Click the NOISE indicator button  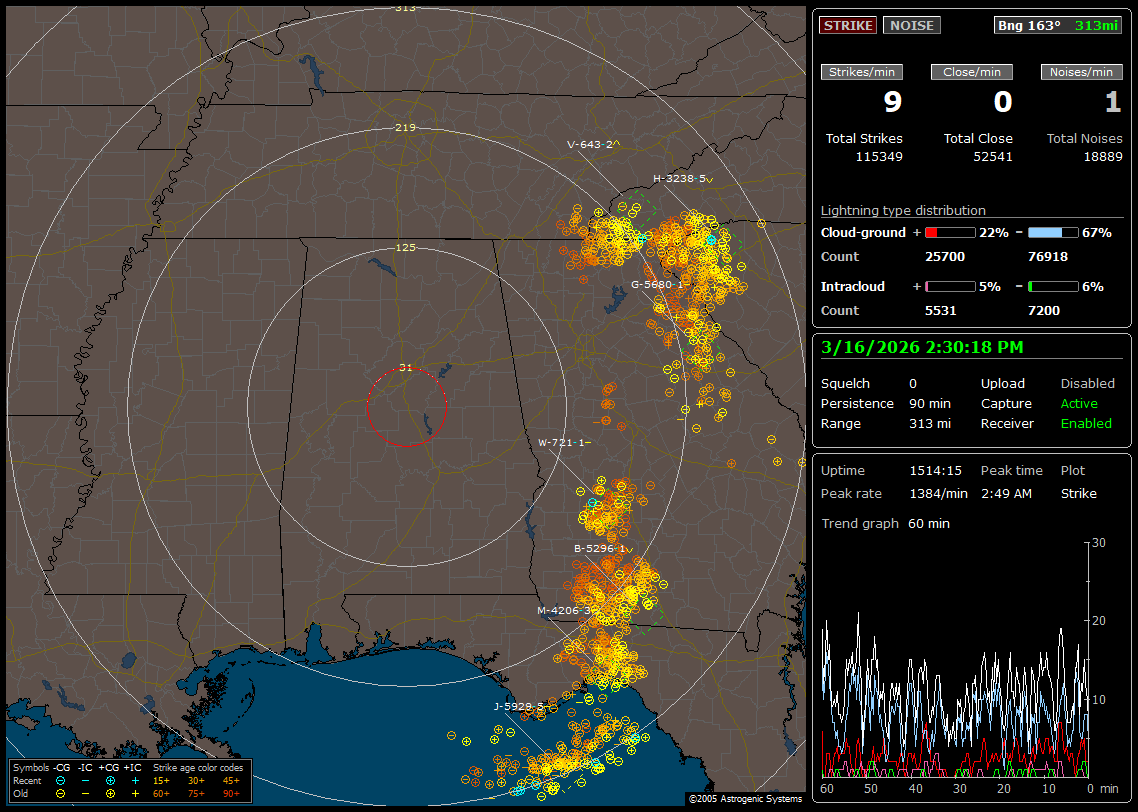[911, 26]
